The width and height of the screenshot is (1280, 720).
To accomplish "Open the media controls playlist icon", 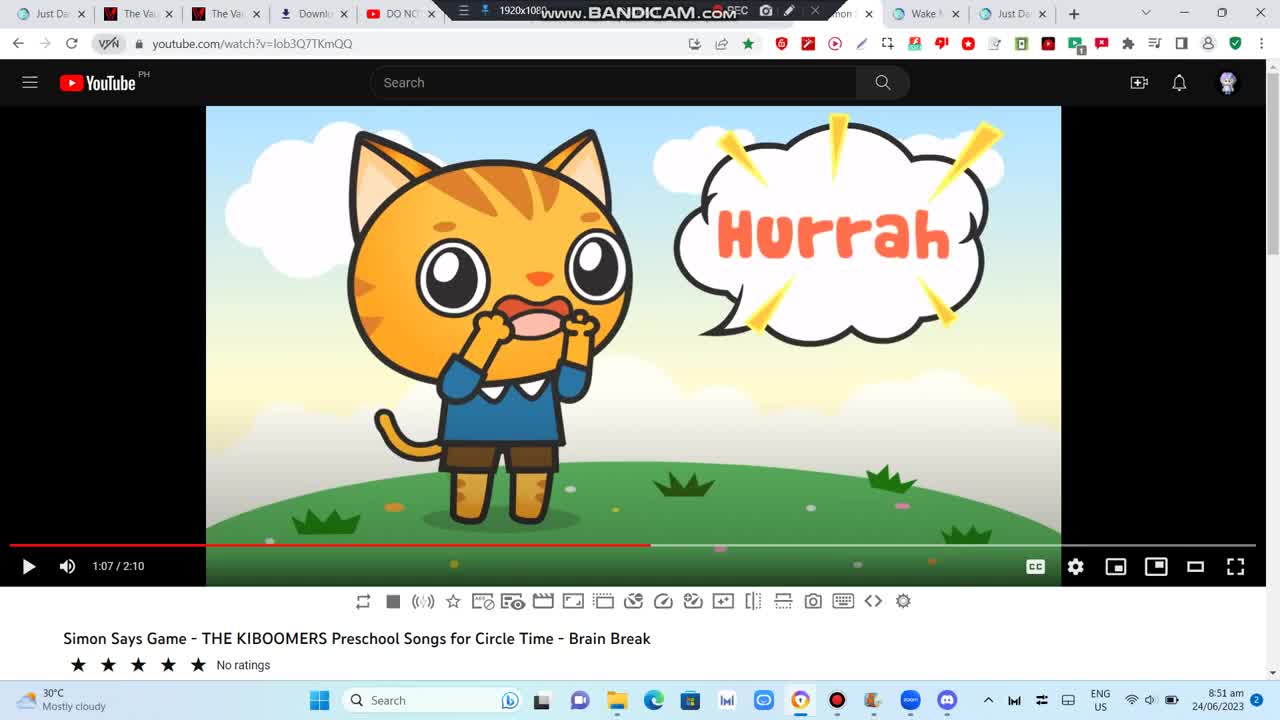I will pyautogui.click(x=1155, y=44).
